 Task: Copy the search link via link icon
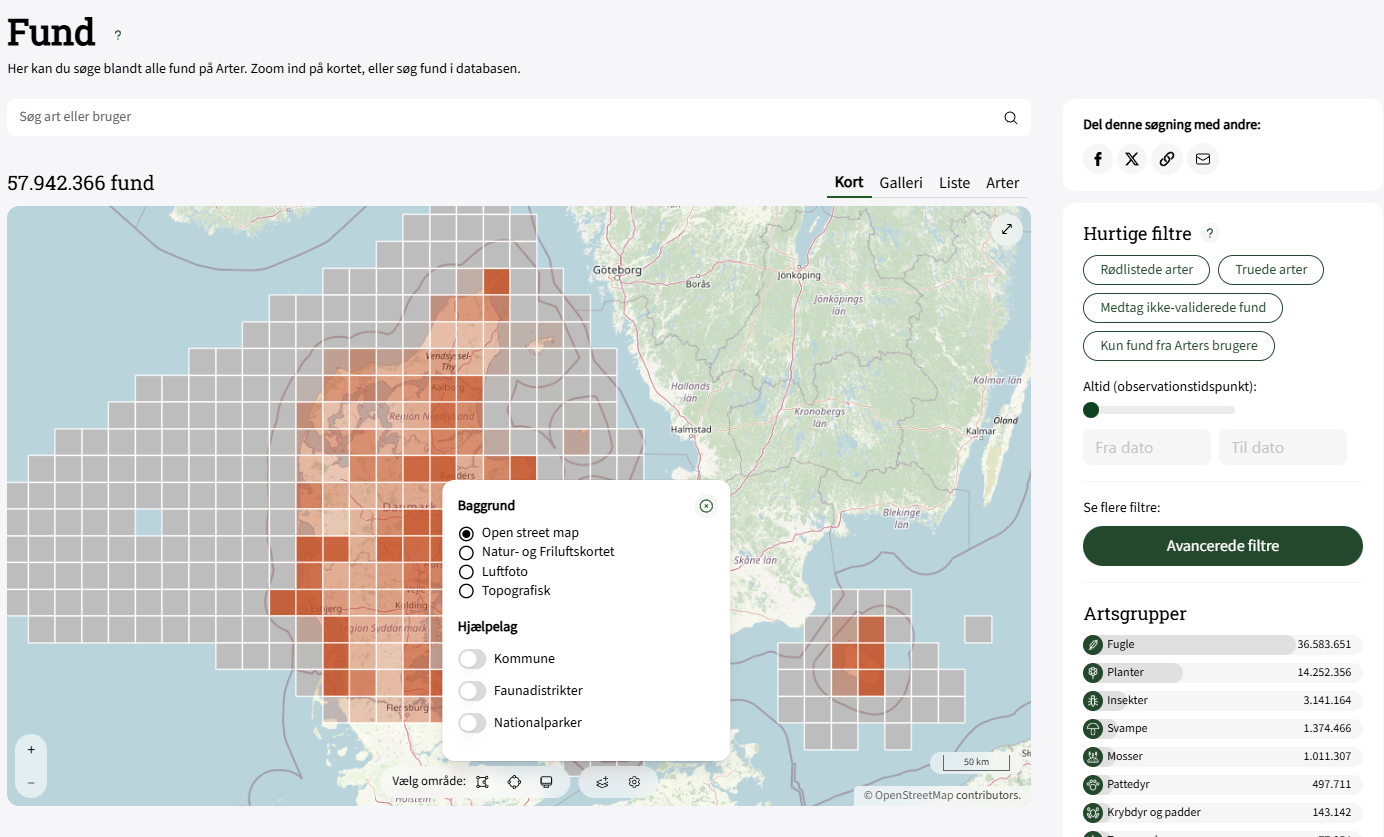1166,159
